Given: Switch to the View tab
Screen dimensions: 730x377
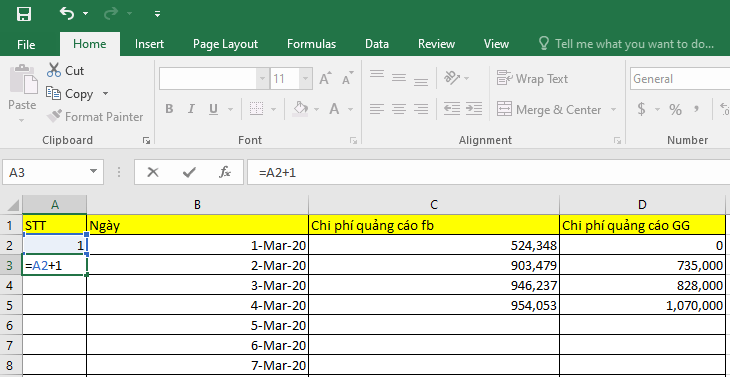Looking at the screenshot, I should pos(496,44).
